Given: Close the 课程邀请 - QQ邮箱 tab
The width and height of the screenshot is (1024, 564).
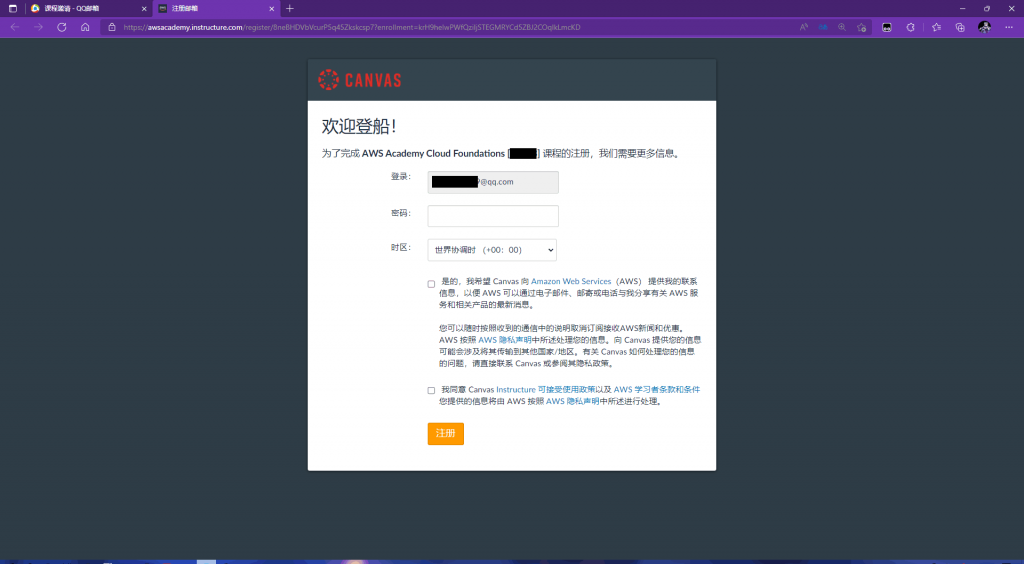Looking at the screenshot, I should pos(144,9).
